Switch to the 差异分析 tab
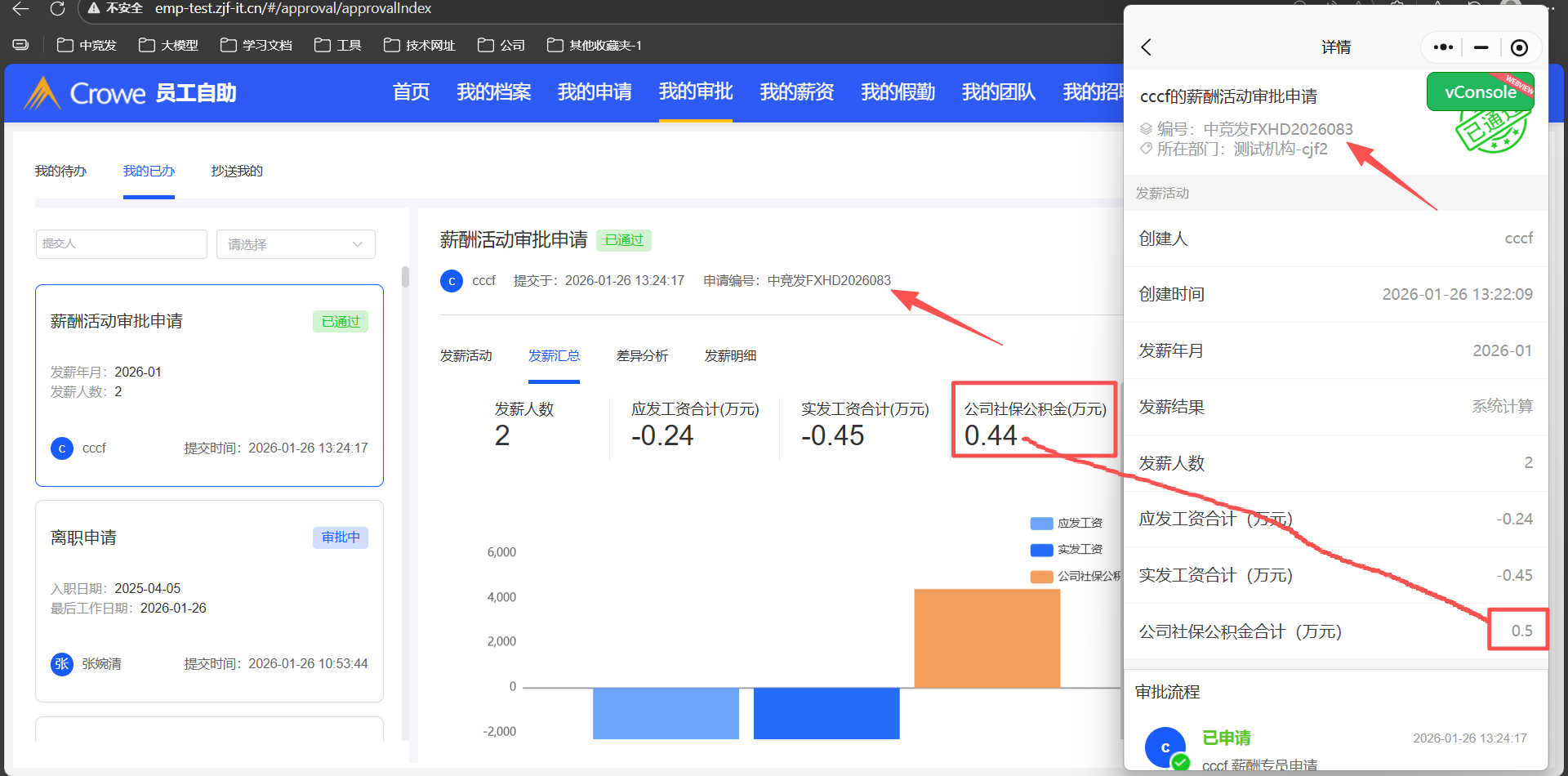 [642, 356]
